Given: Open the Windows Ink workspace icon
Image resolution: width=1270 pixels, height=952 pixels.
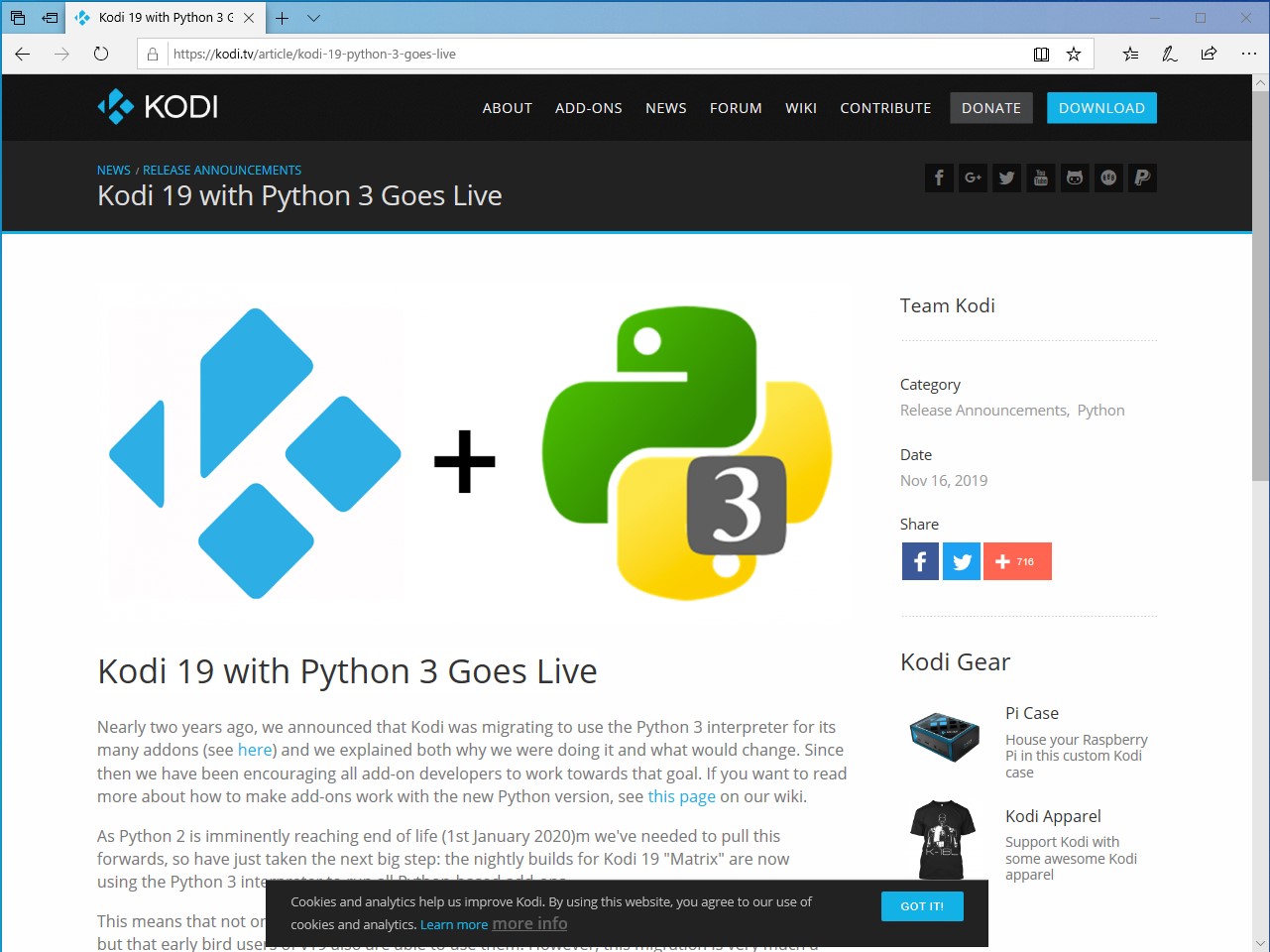Looking at the screenshot, I should click(x=1170, y=55).
